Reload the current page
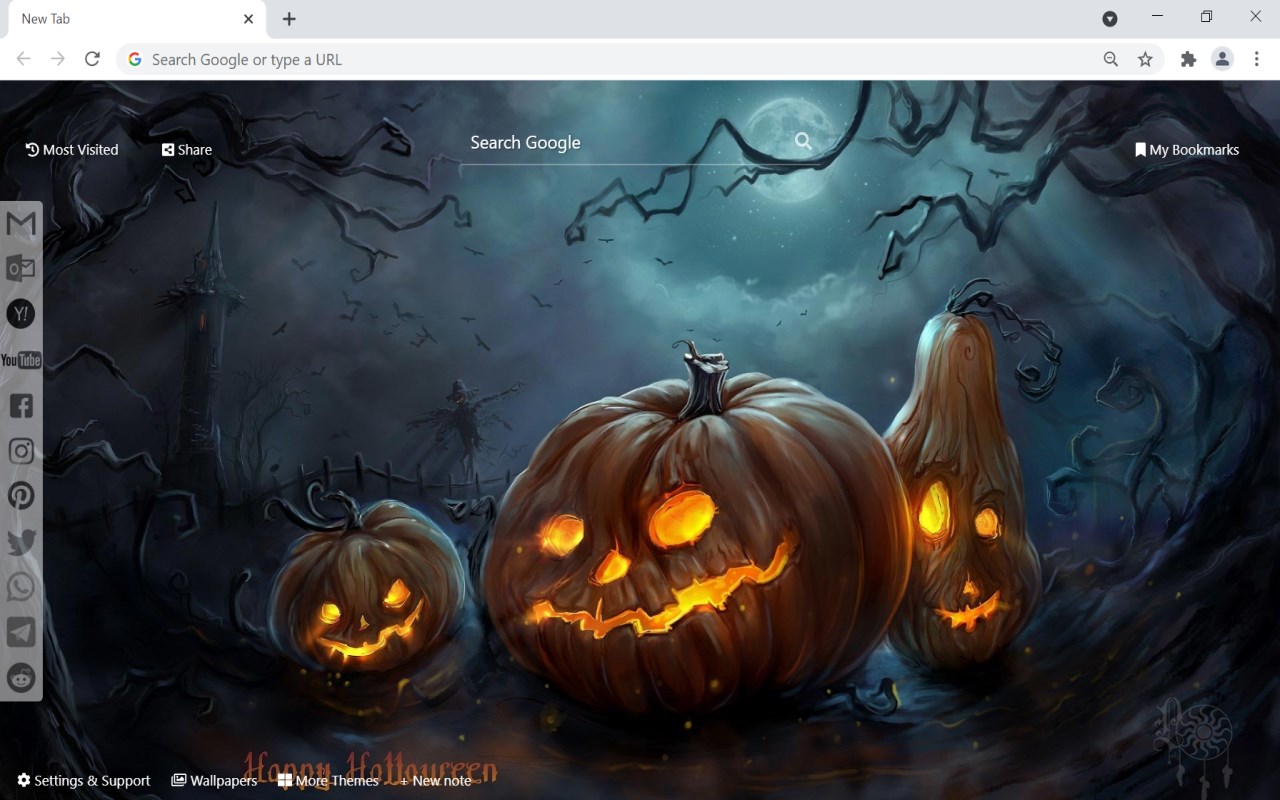This screenshot has height=800, width=1280. tap(92, 59)
